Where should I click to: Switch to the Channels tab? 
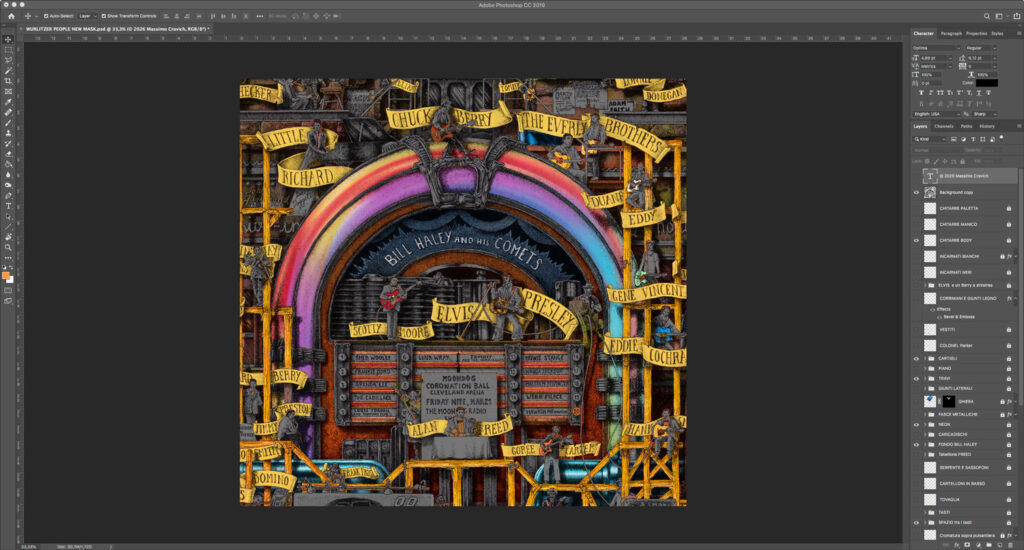944,126
